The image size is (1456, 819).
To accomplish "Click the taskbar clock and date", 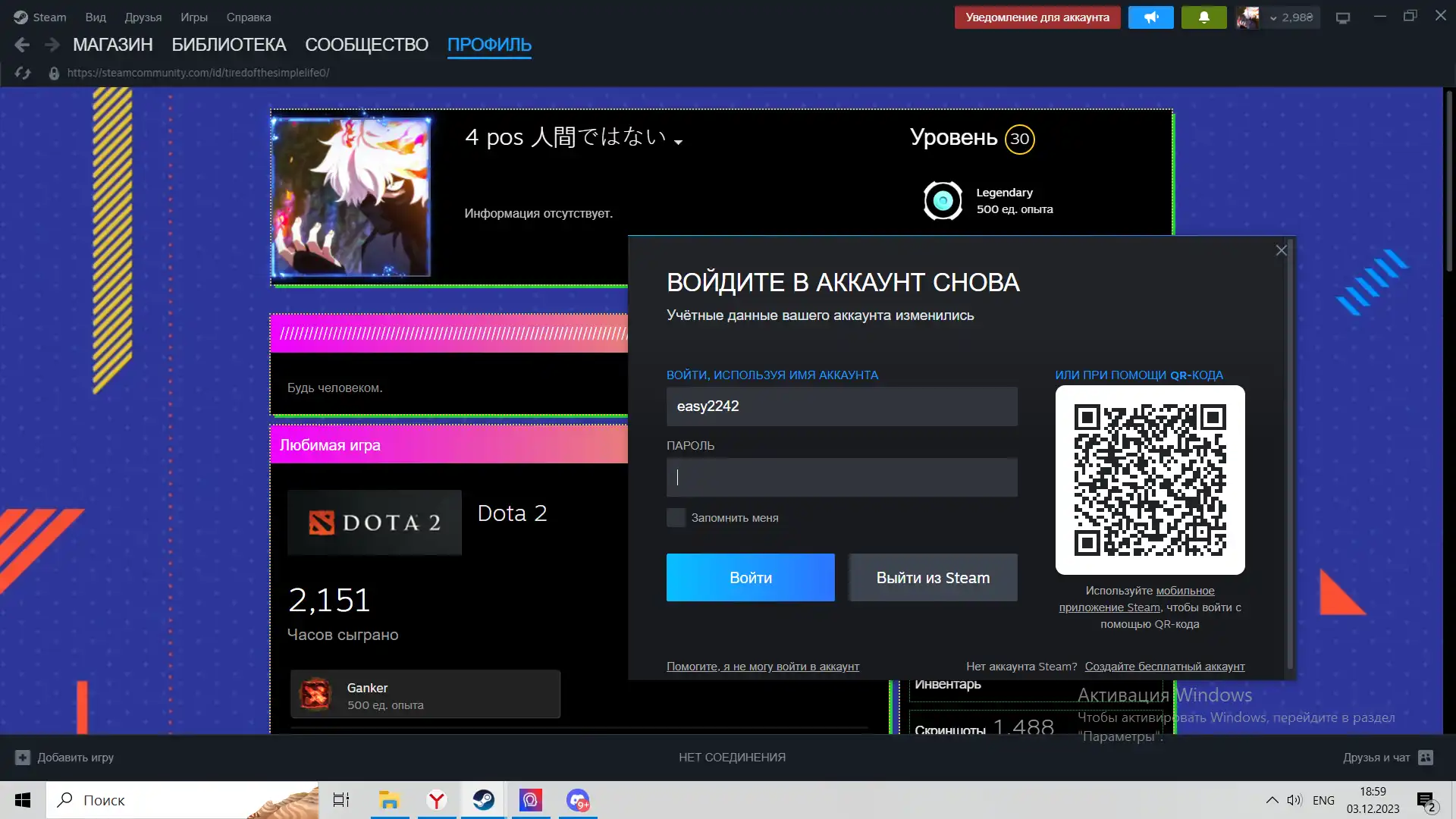I will tap(1373, 800).
